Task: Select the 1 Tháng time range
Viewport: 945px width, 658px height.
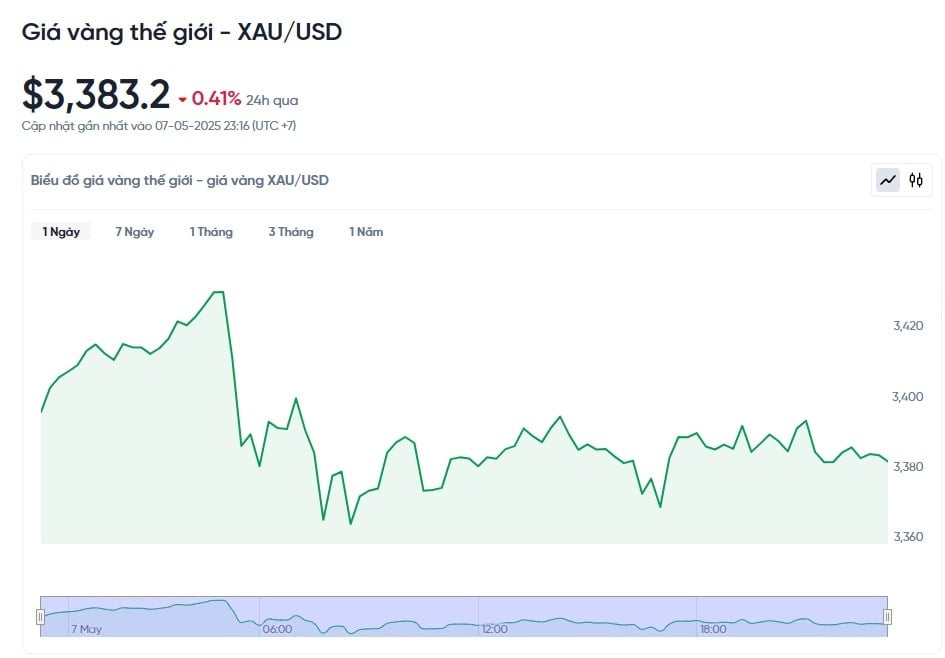Action: click(x=211, y=231)
